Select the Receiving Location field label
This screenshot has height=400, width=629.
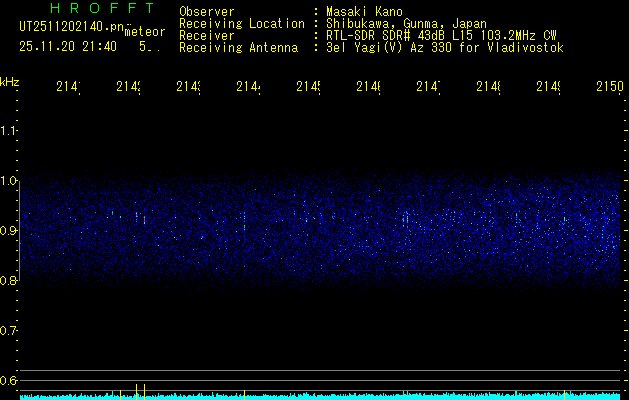242,23
